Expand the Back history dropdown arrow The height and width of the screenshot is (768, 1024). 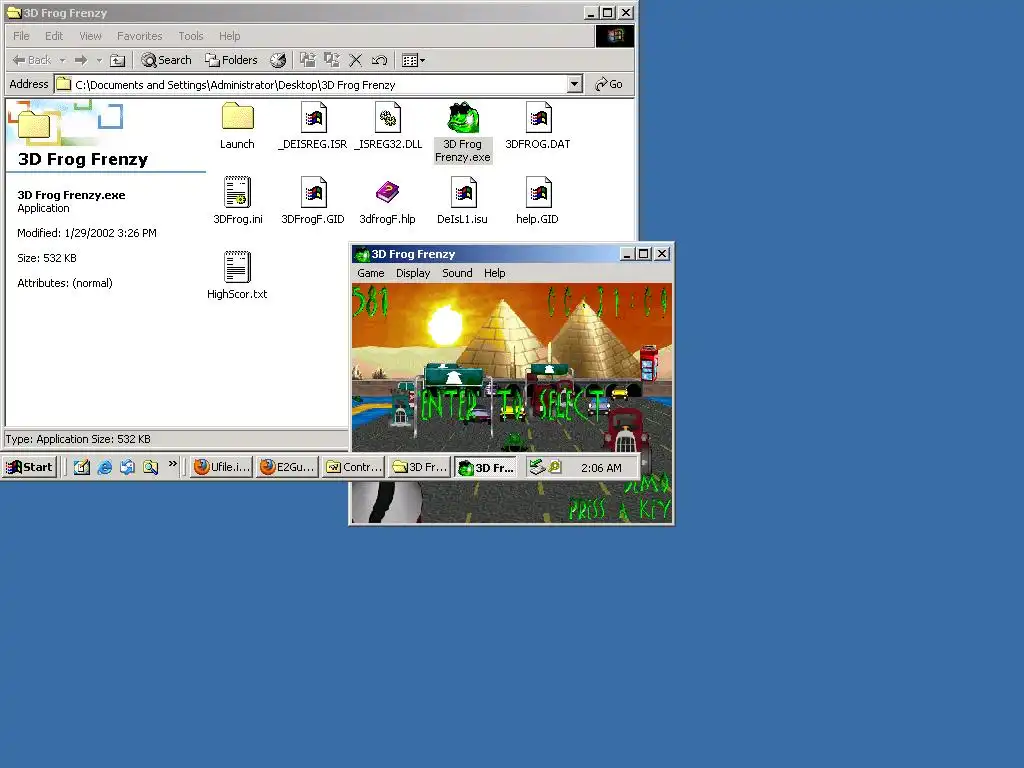pos(63,60)
